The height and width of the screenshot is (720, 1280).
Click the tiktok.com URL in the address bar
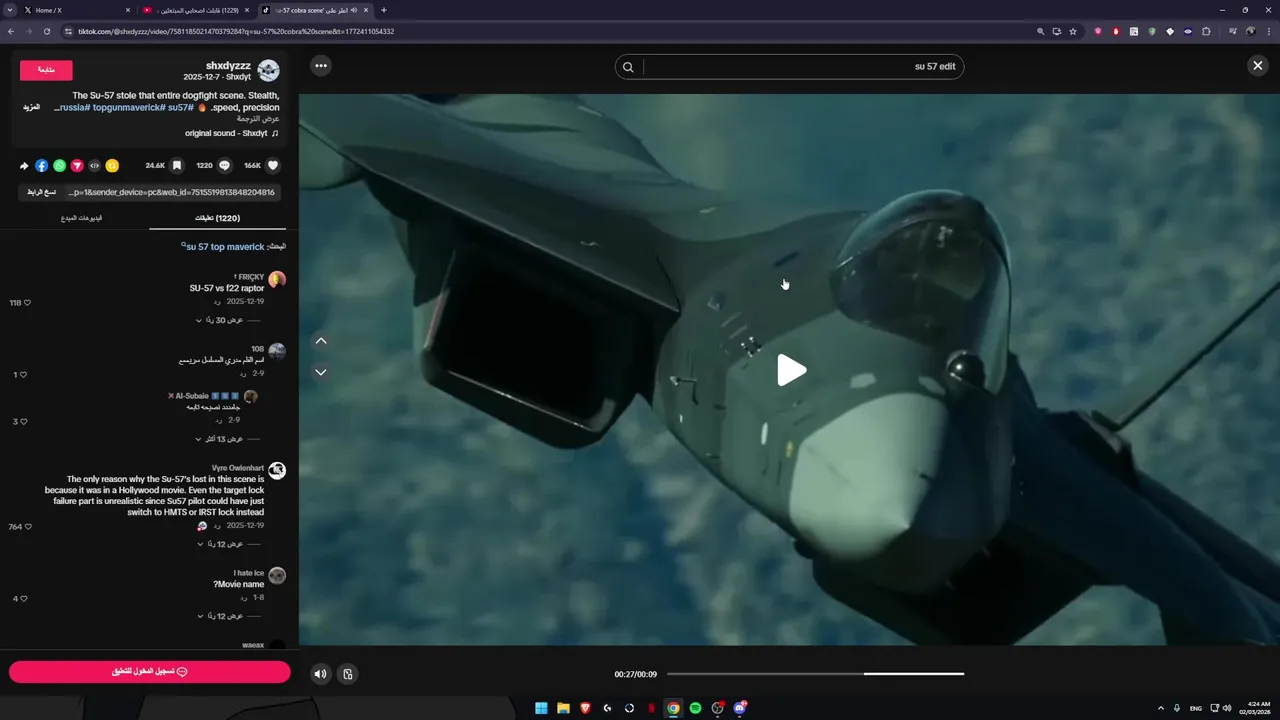click(x=235, y=31)
